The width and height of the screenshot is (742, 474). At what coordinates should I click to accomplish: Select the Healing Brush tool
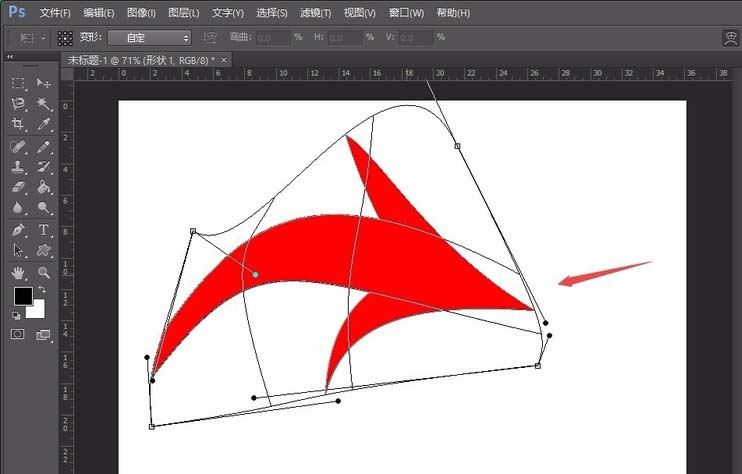coord(18,147)
